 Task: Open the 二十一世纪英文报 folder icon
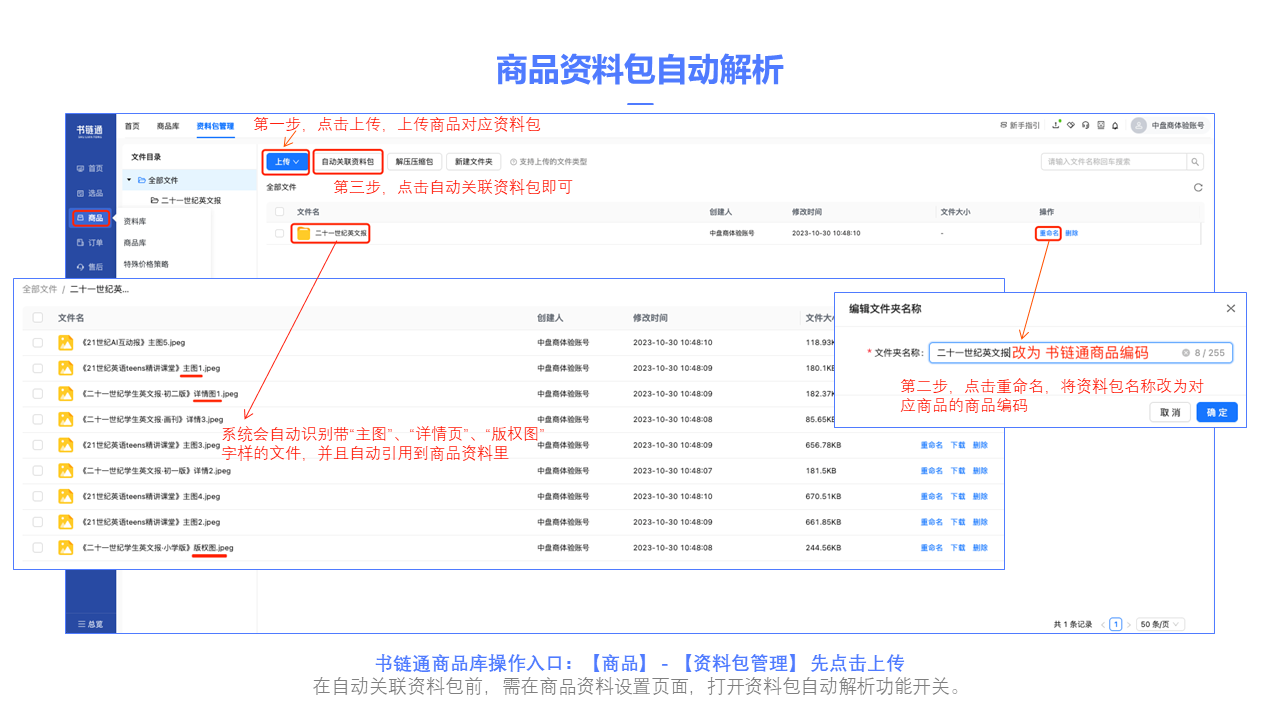(303, 233)
